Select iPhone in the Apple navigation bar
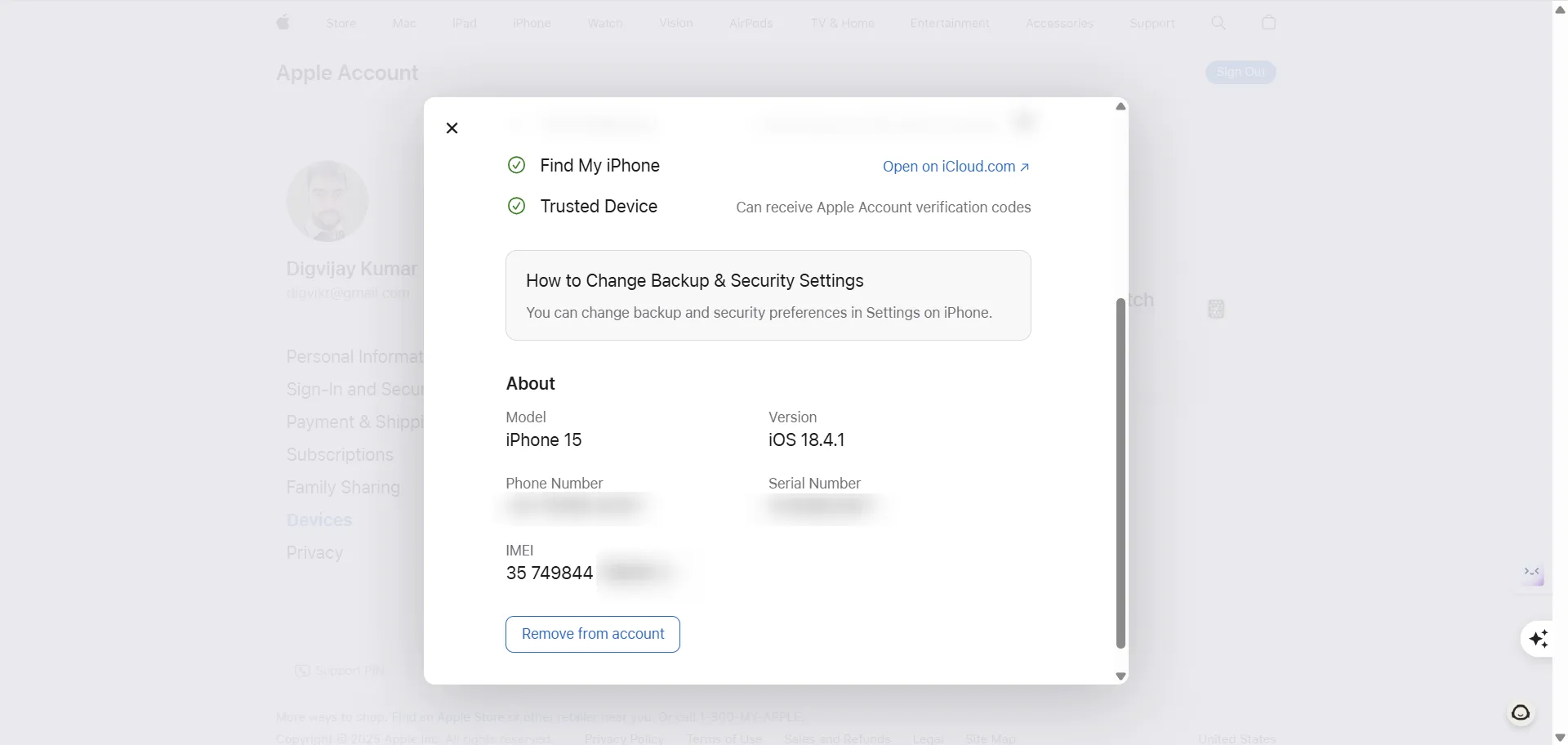This screenshot has width=1568, height=745. (532, 23)
